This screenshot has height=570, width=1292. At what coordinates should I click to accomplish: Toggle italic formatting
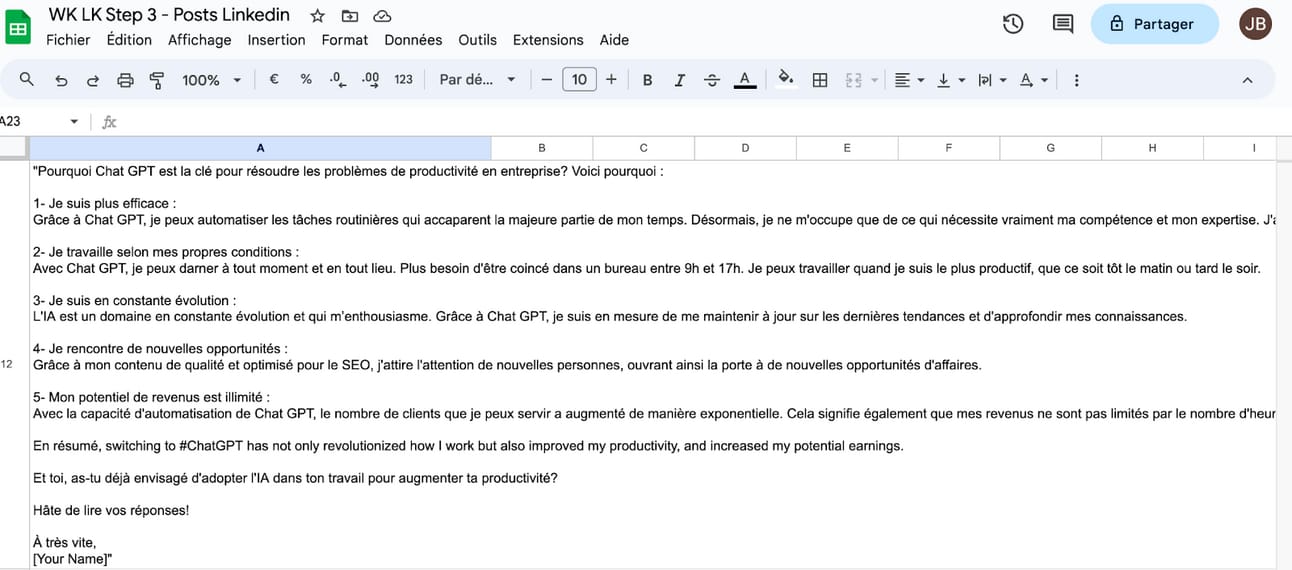click(679, 80)
